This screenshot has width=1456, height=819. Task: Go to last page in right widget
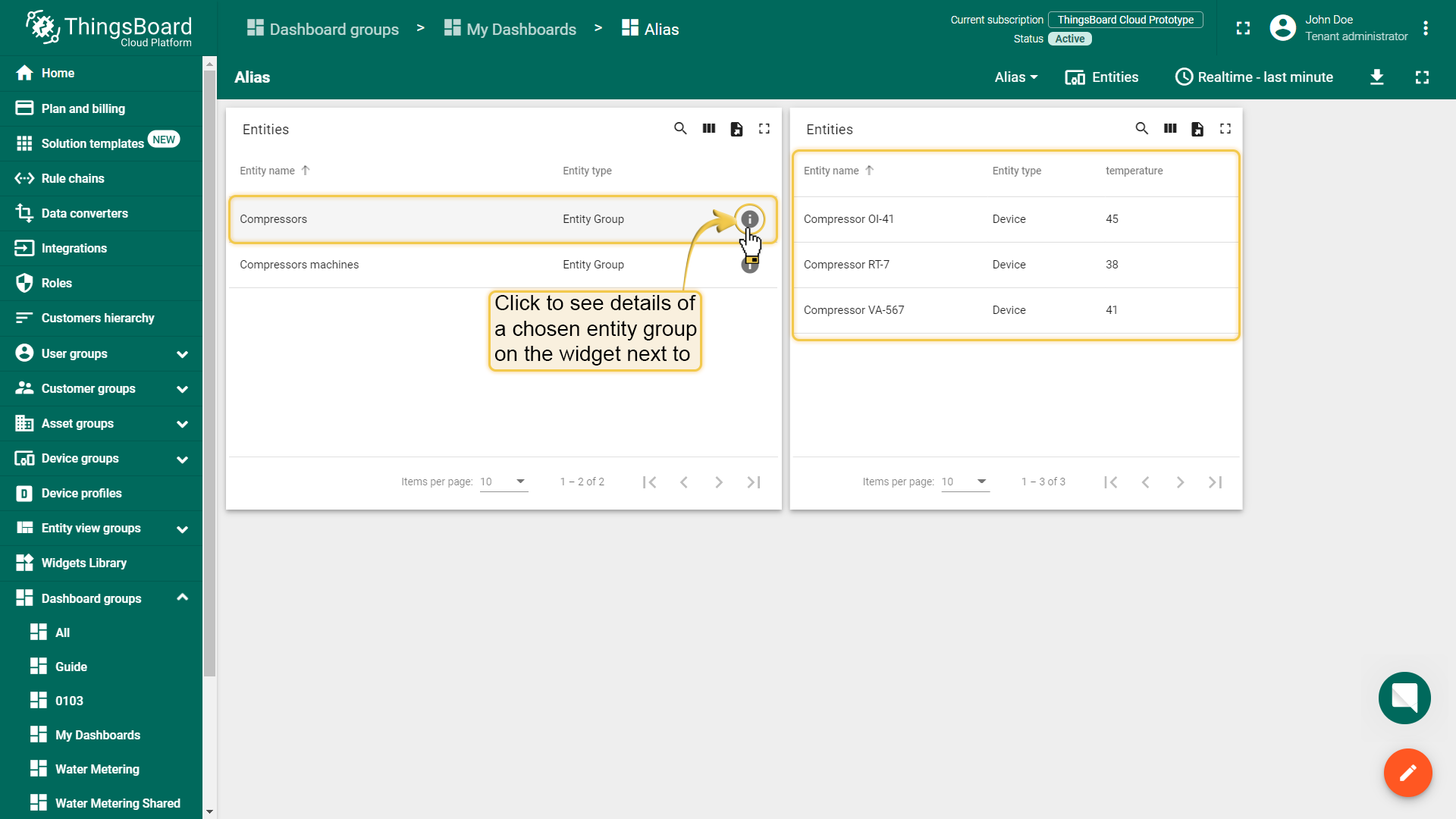[1215, 482]
